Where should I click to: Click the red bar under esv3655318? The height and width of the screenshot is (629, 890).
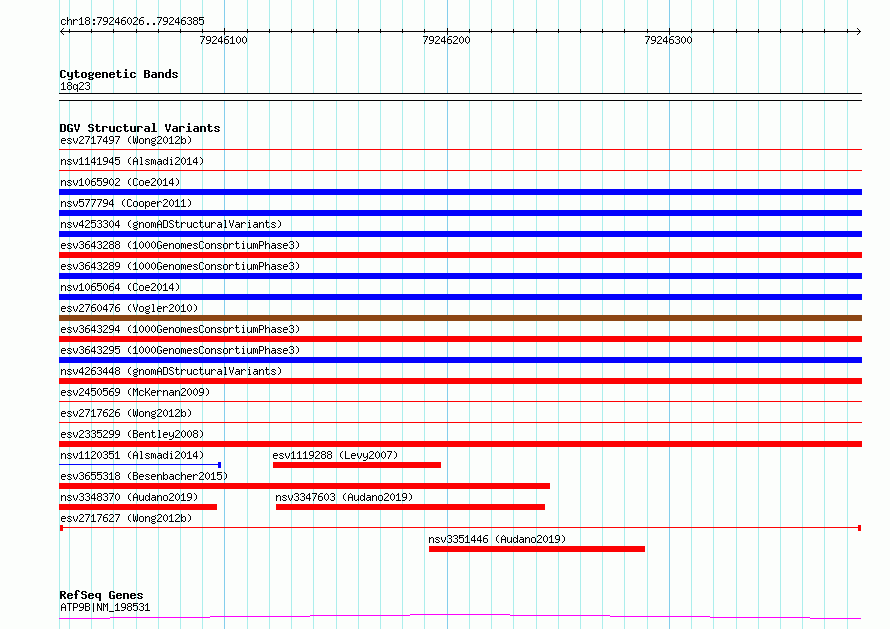pyautogui.click(x=305, y=486)
